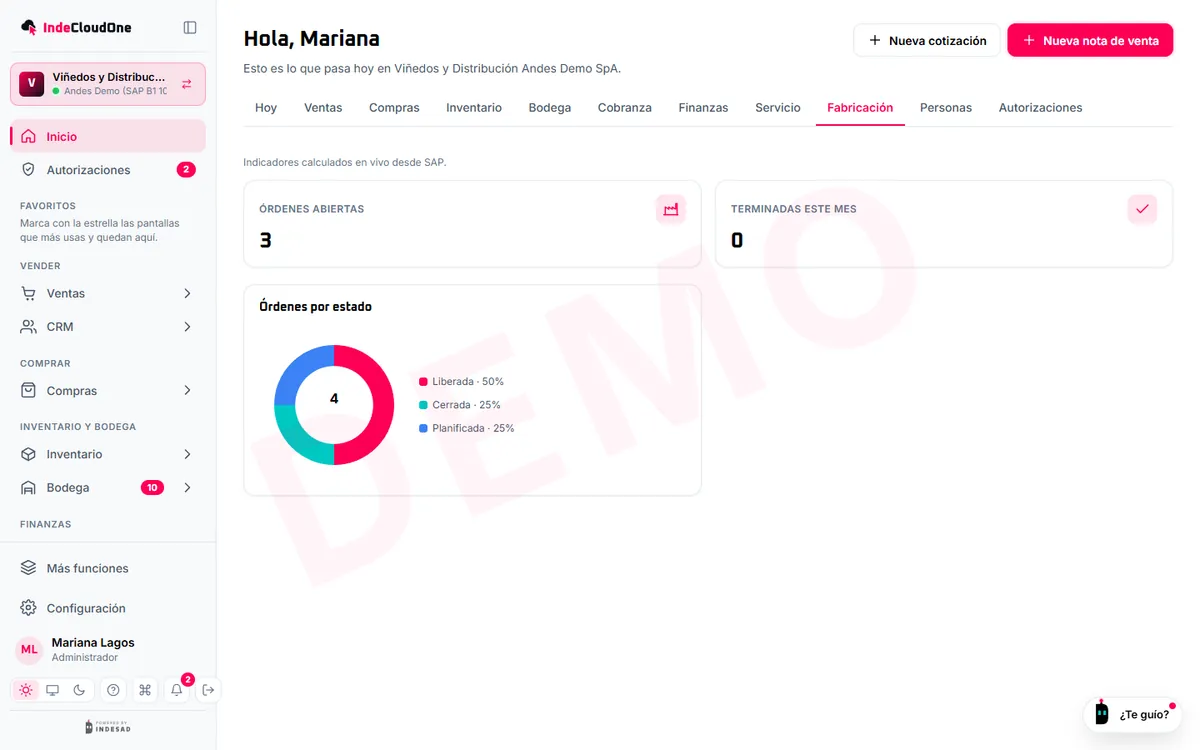Screen dimensions: 1200x750
Task: Click the Ventas shopping cart icon
Action: coord(29,293)
